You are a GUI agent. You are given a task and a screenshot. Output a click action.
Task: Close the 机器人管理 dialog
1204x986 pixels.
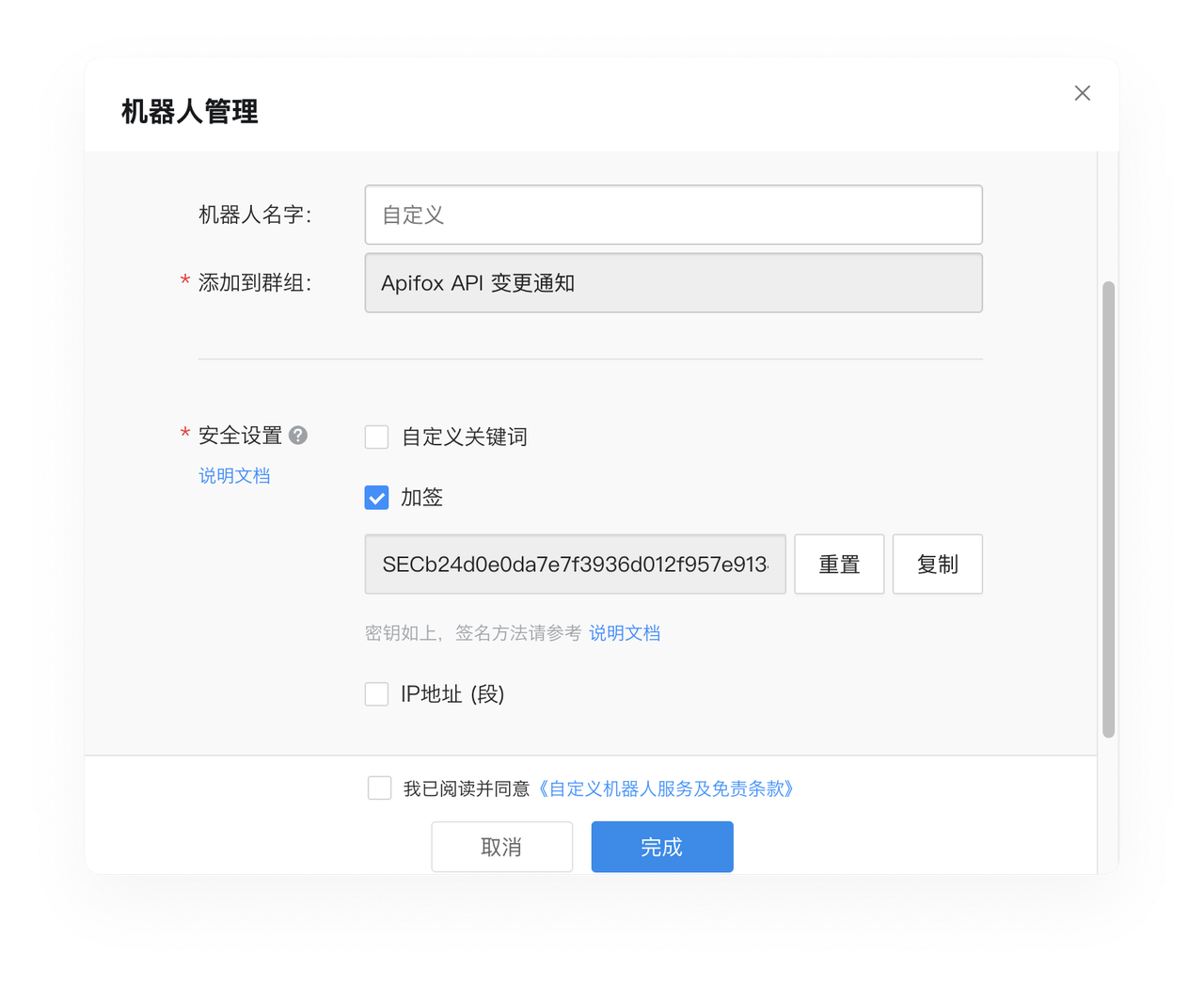1082,93
